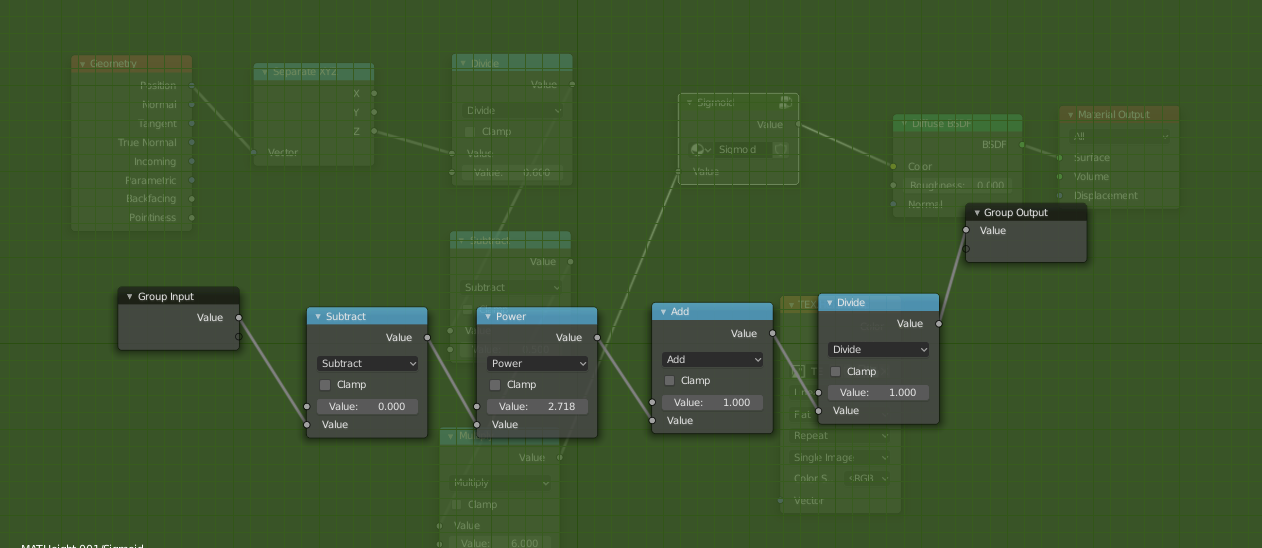Click the Separate XYZ Z output socket
This screenshot has width=1262, height=548.
pyautogui.click(x=374, y=132)
